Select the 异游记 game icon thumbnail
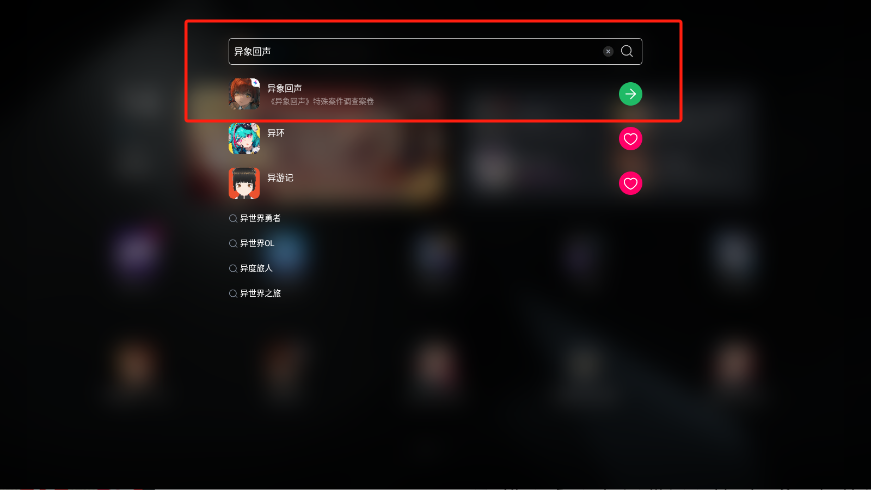 [x=244, y=183]
